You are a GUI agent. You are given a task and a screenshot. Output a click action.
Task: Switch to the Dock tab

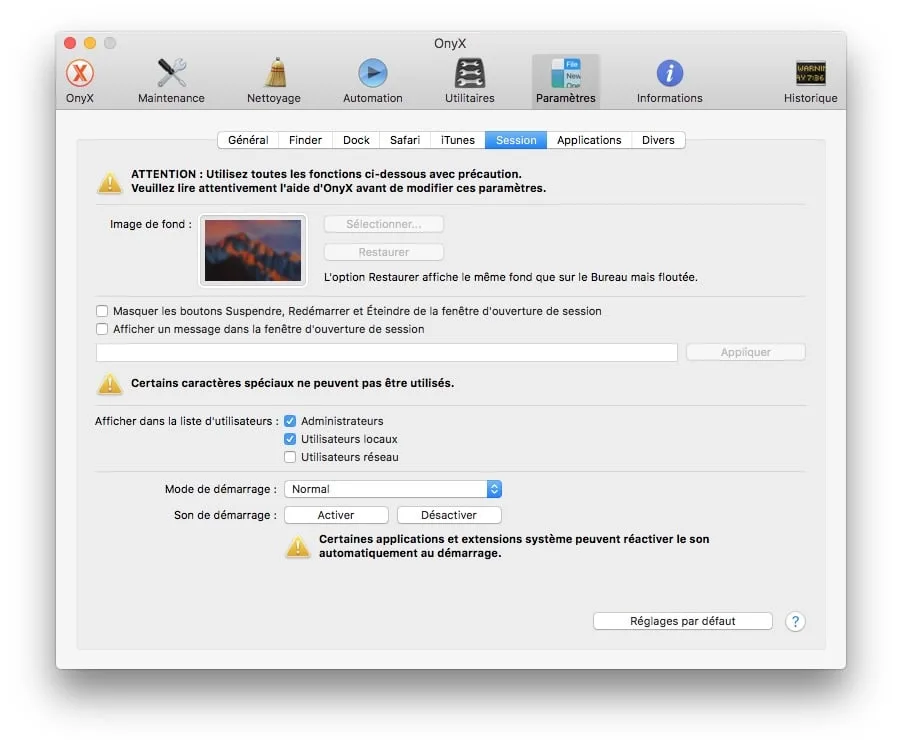[356, 140]
